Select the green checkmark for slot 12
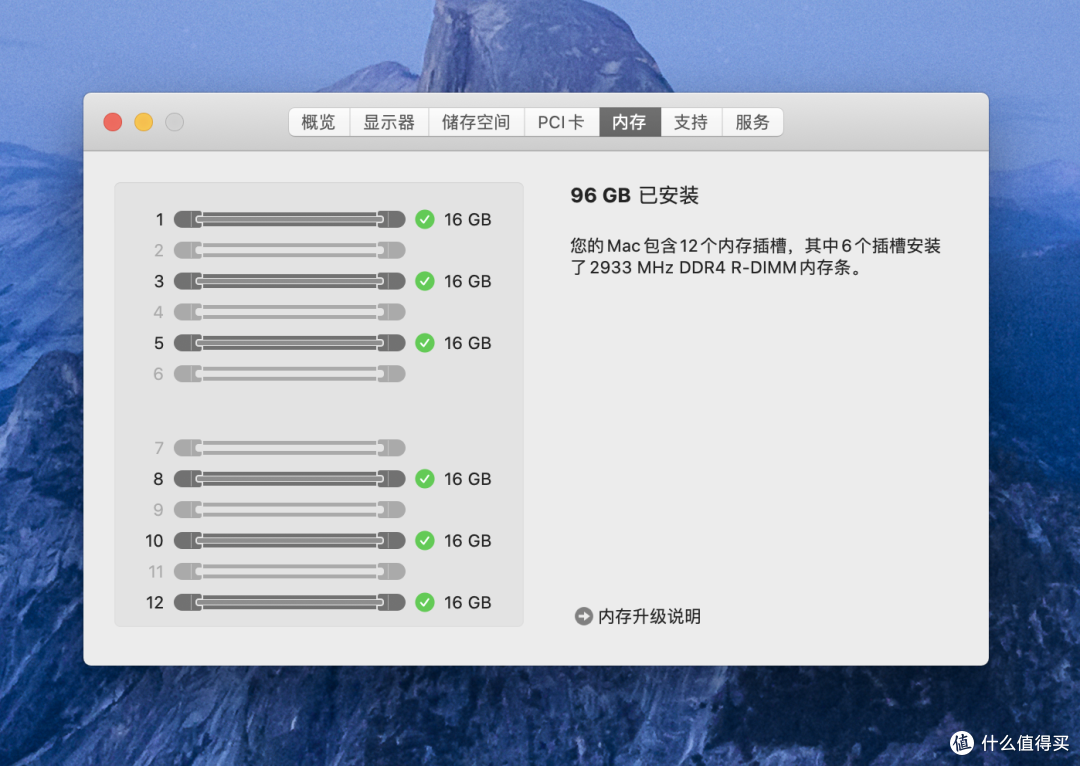This screenshot has height=766, width=1080. pos(424,602)
